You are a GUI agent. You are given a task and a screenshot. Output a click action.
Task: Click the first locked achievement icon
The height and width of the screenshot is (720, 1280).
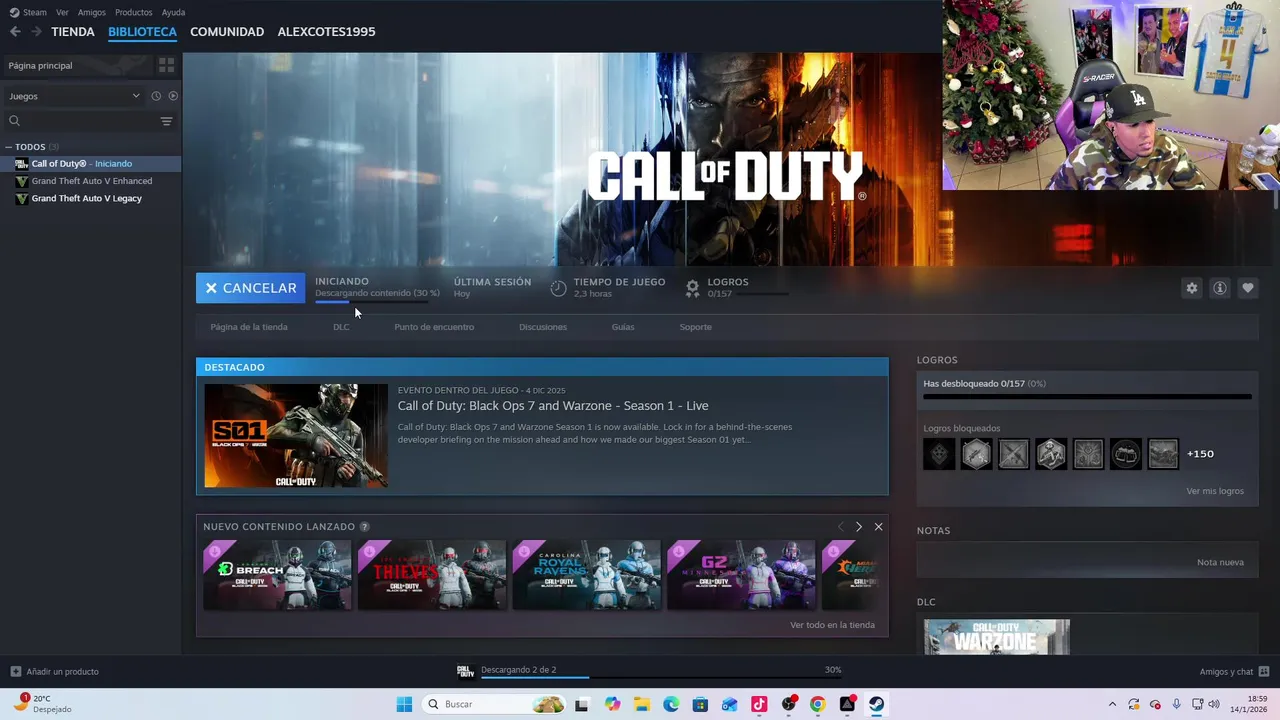point(939,454)
